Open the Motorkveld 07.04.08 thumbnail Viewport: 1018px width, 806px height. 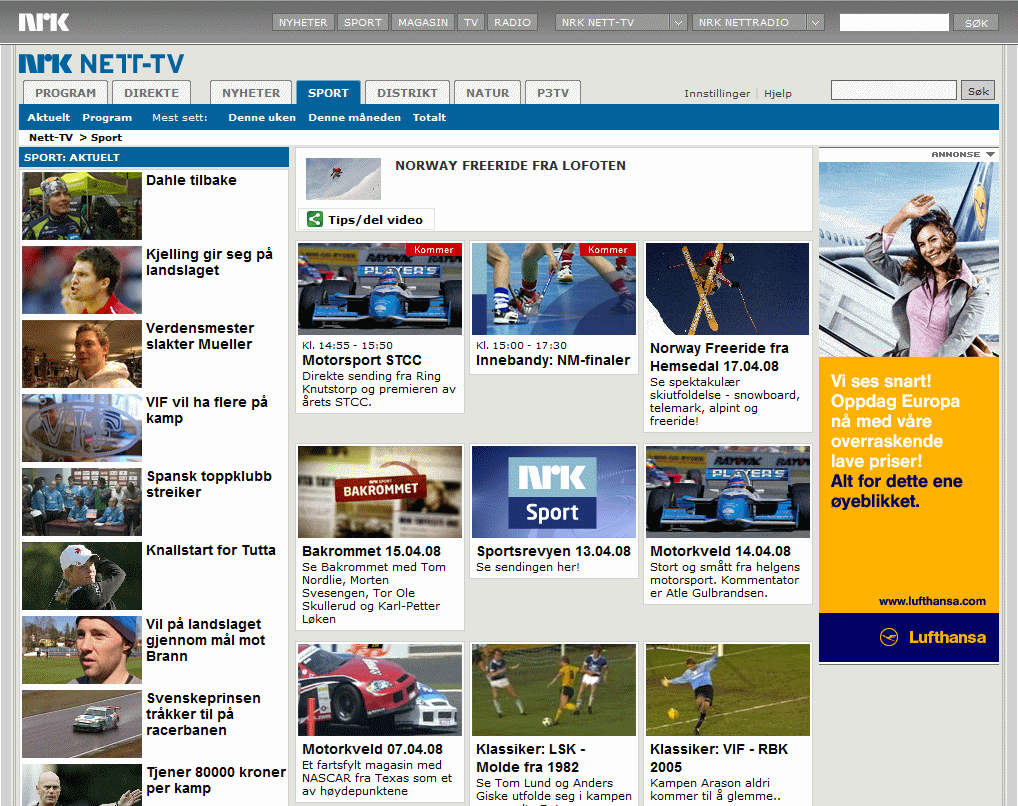(x=380, y=690)
